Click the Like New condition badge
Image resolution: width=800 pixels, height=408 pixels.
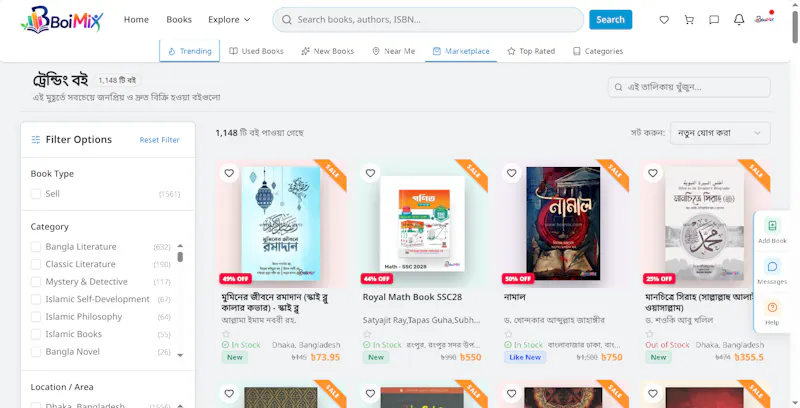click(525, 358)
